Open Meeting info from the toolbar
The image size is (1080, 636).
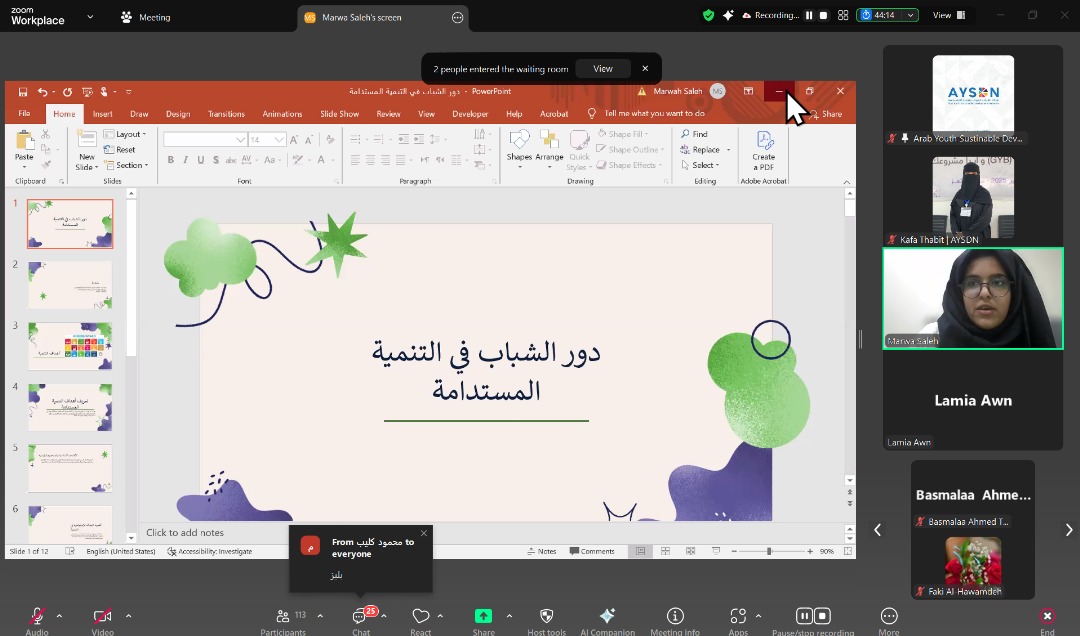675,617
